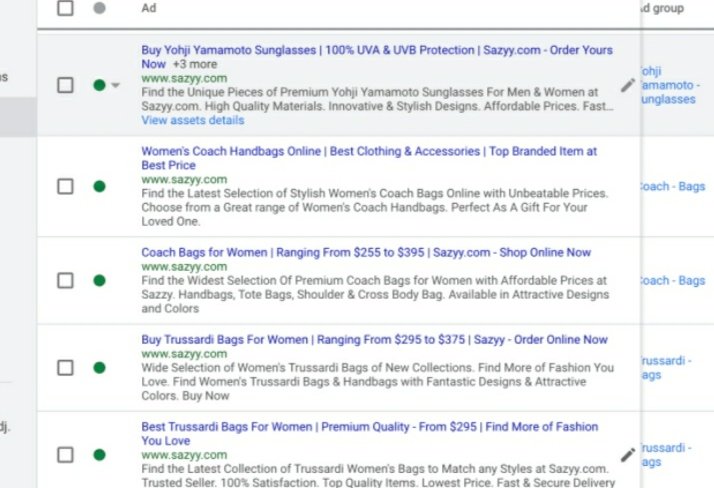Click description 'Find the Latest Selection of Stylish Women's Coach'
The image size is (714, 488).
coord(375,207)
